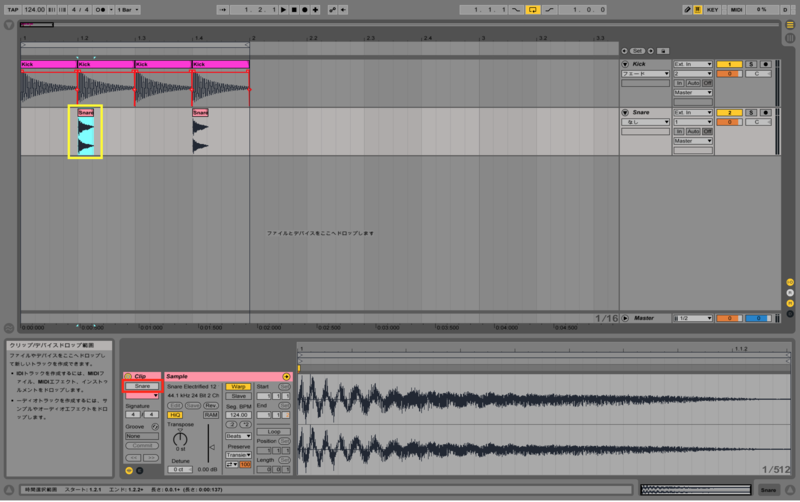800x502 pixels.
Task: Click the RAM mode button
Action: click(x=211, y=415)
